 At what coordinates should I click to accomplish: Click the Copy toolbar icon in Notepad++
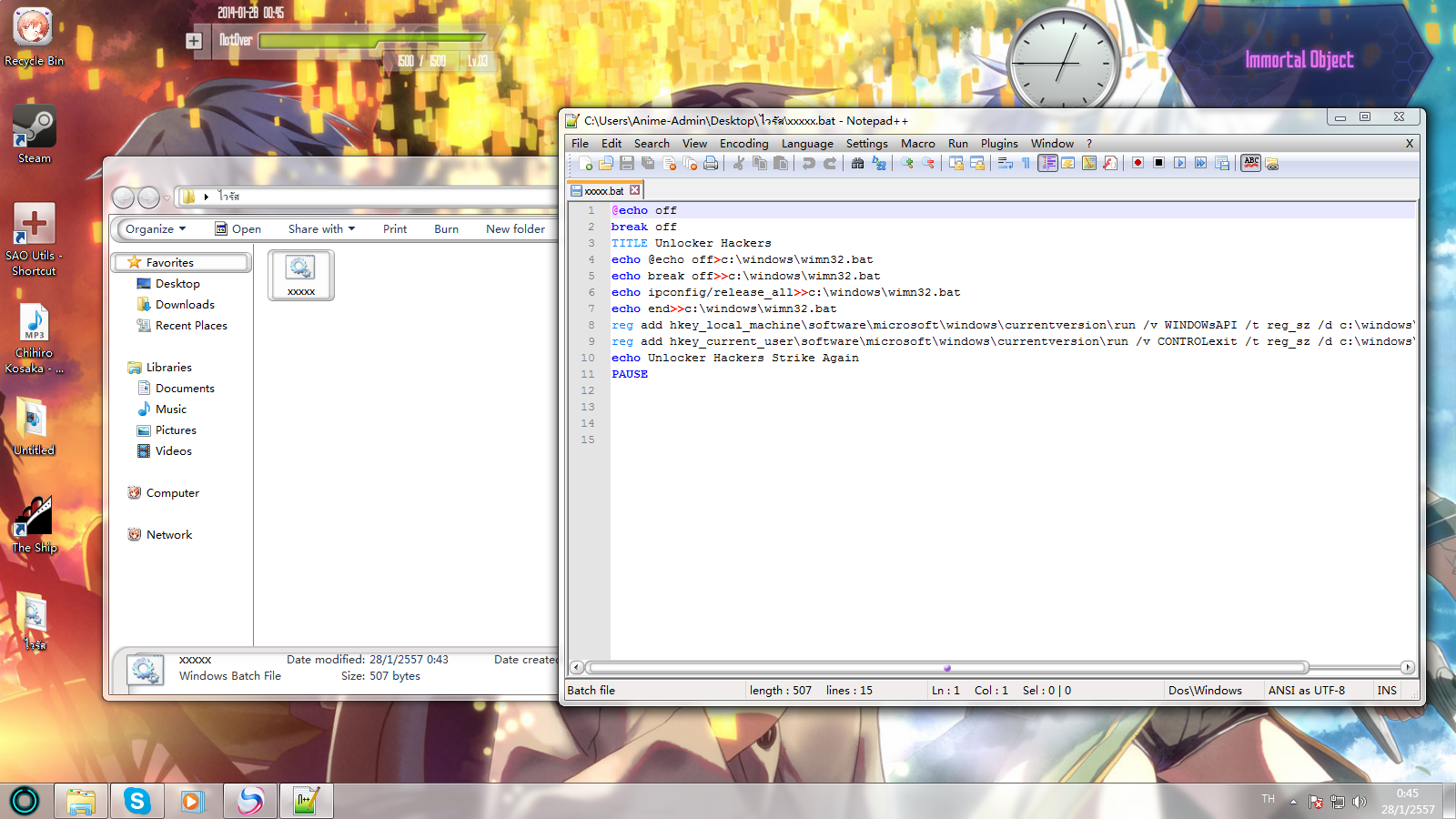(760, 164)
